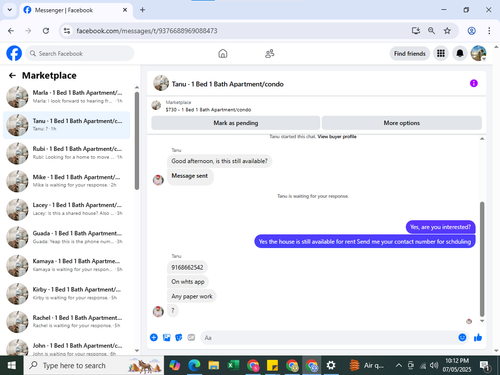This screenshot has width=500, height=375.
Task: Click the zoom magnifier icon in address bar
Action: (431, 31)
